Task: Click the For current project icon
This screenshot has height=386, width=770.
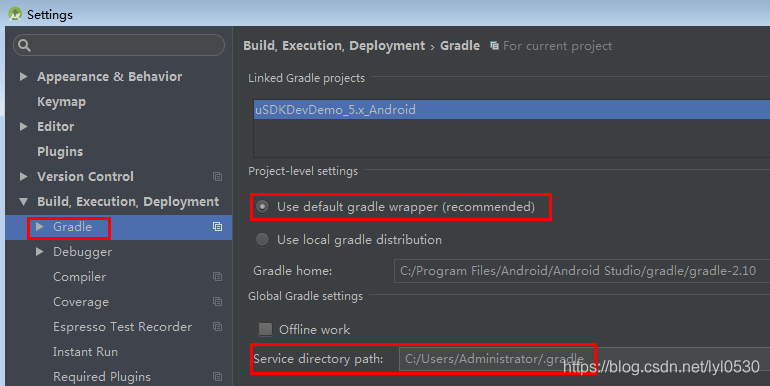Action: click(494, 46)
